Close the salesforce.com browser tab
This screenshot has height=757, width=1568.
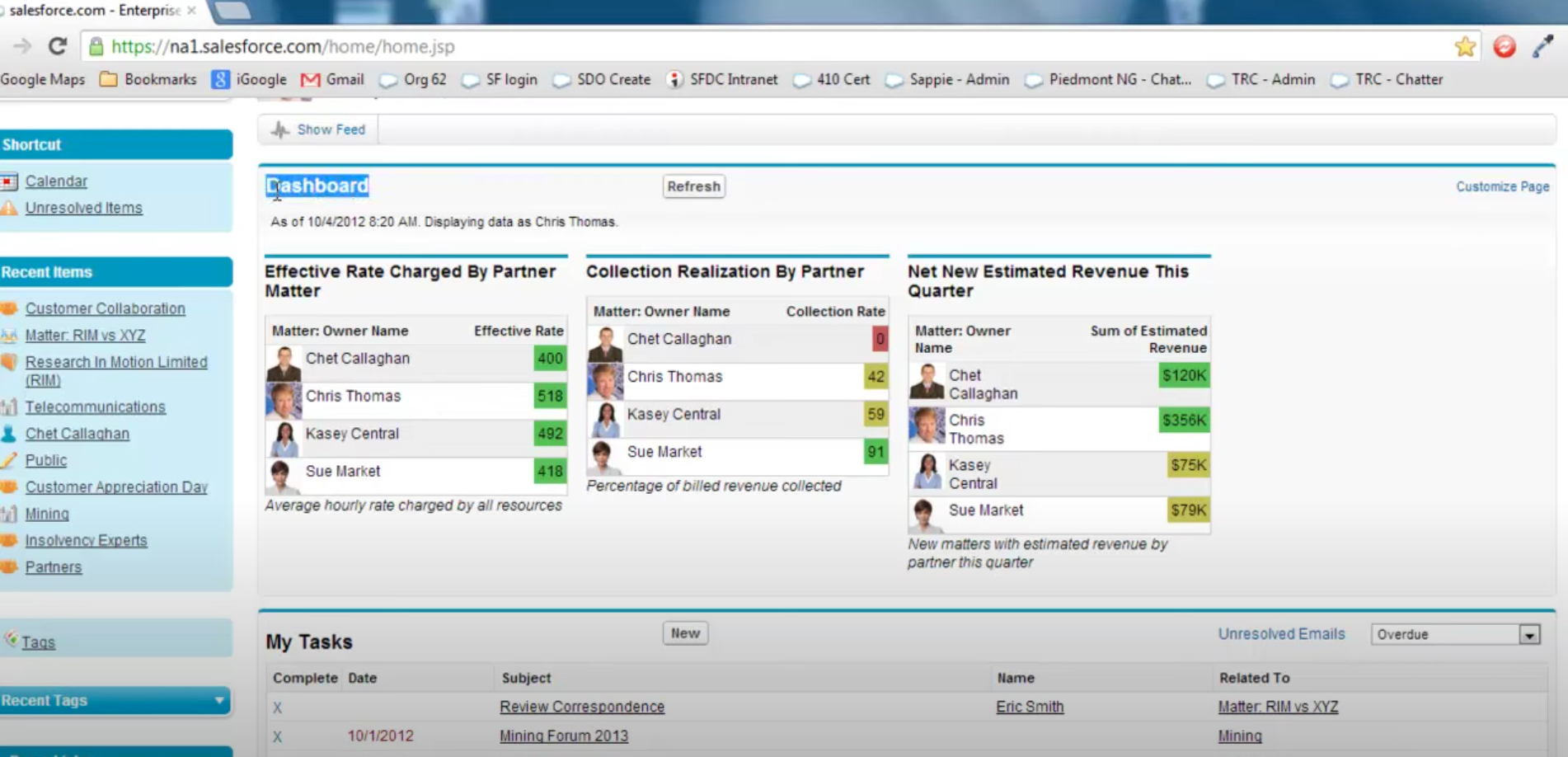coord(192,11)
